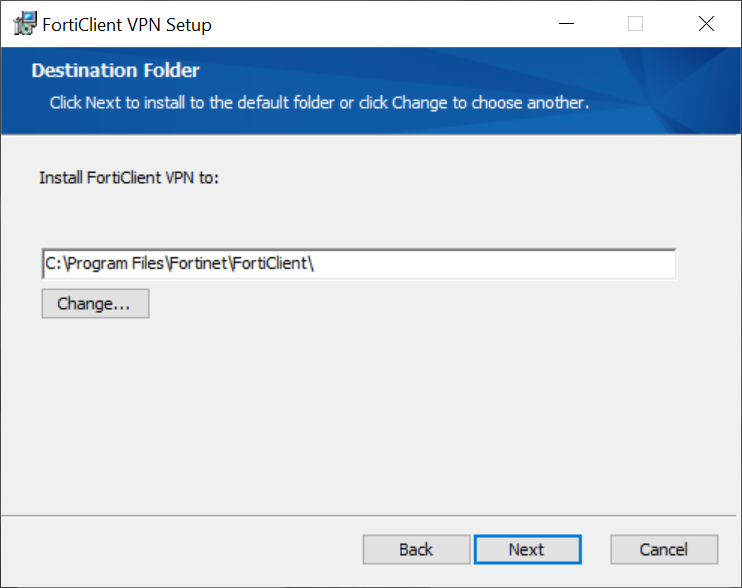Click the "Install FortiClient VPN to:" label
Viewport: 742px width, 588px height.
(x=129, y=178)
